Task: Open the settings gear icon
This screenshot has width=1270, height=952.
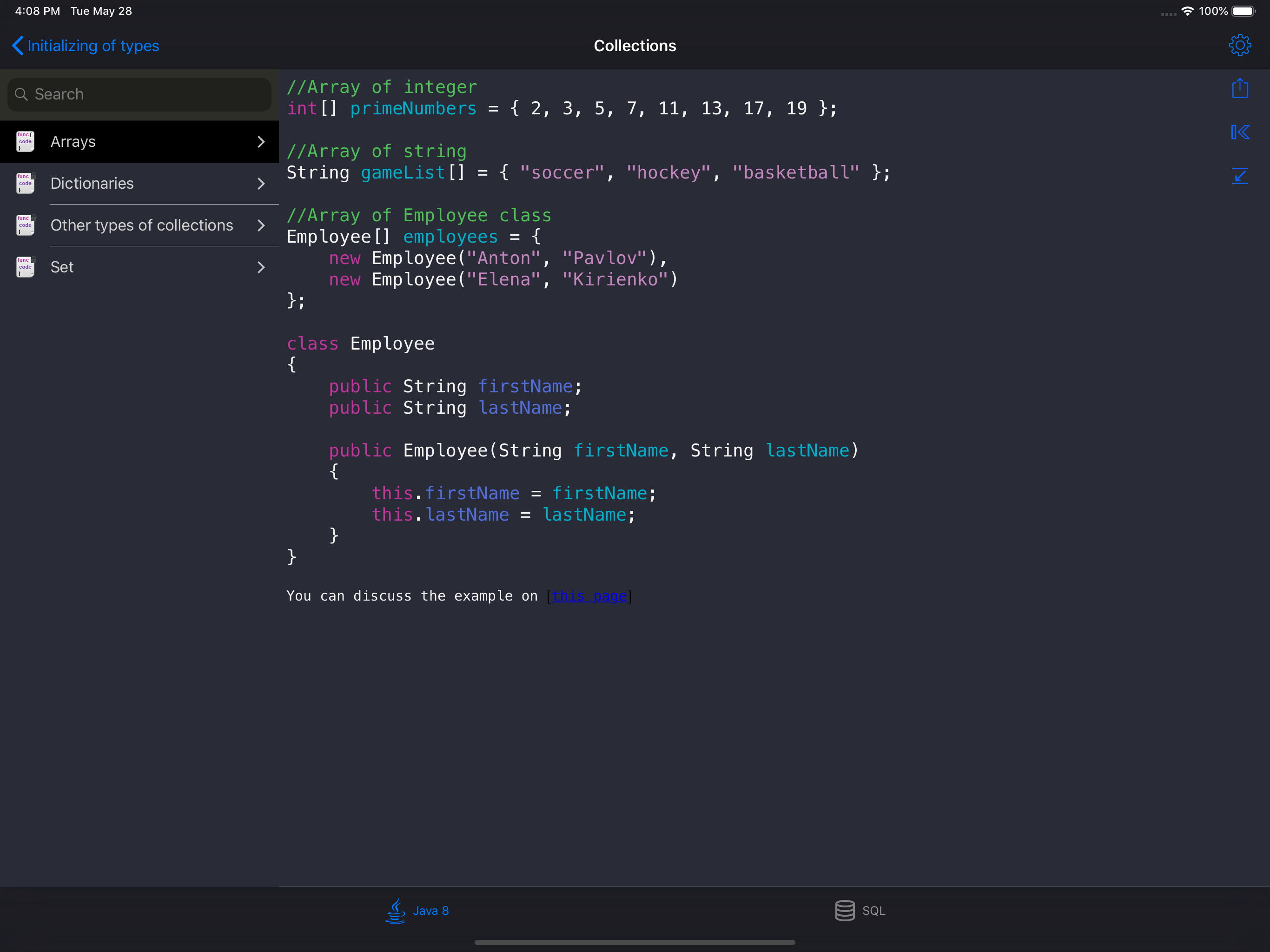Action: tap(1240, 46)
